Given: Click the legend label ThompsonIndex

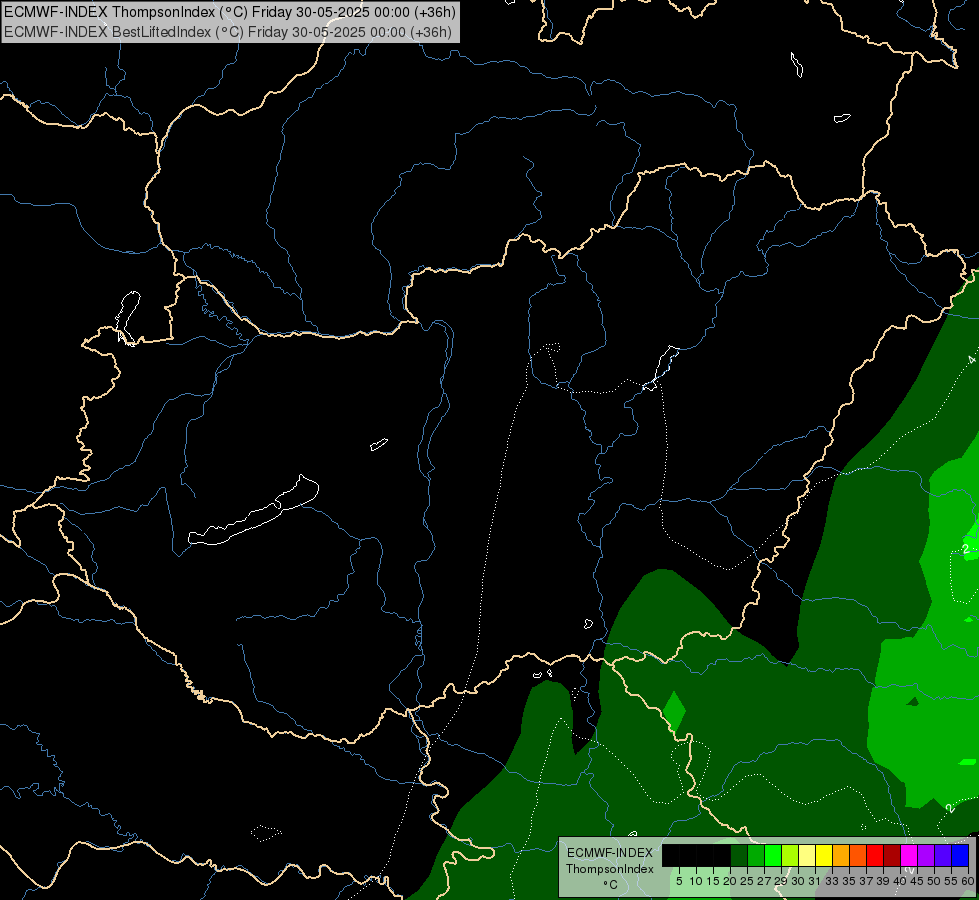Looking at the screenshot, I should coord(610,869).
